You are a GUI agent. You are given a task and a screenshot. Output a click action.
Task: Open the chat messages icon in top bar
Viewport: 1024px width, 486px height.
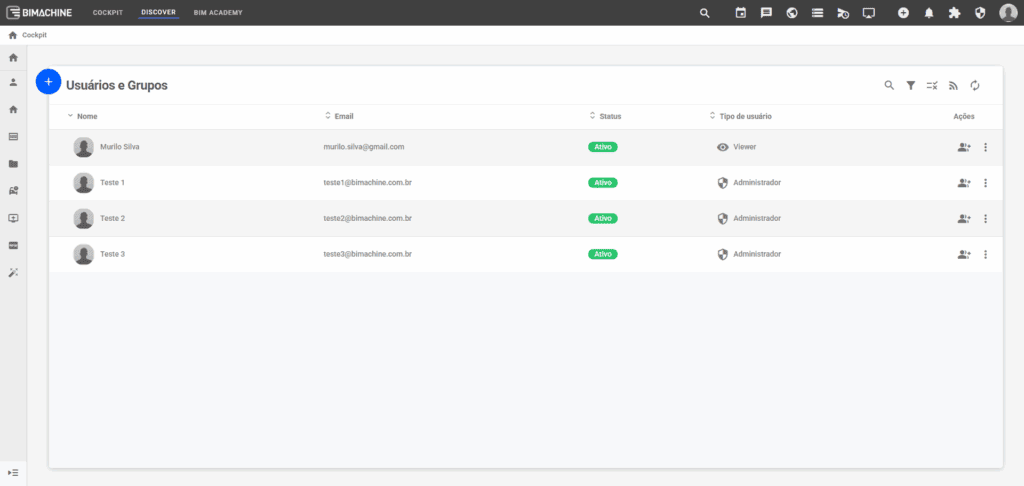[766, 13]
